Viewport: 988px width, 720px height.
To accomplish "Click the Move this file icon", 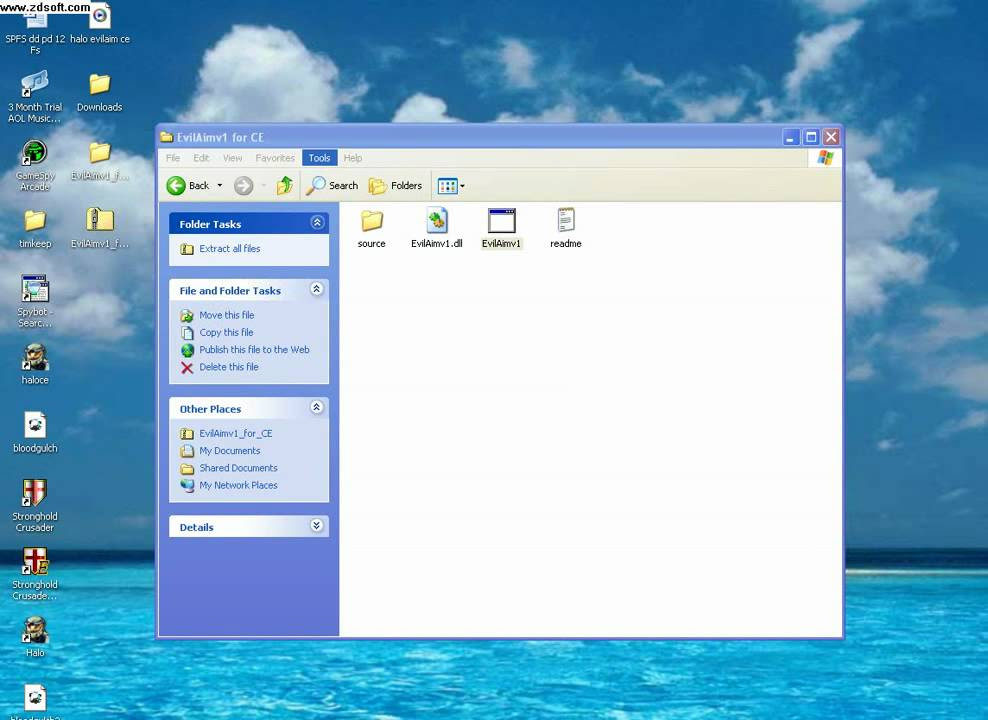I will coord(187,316).
